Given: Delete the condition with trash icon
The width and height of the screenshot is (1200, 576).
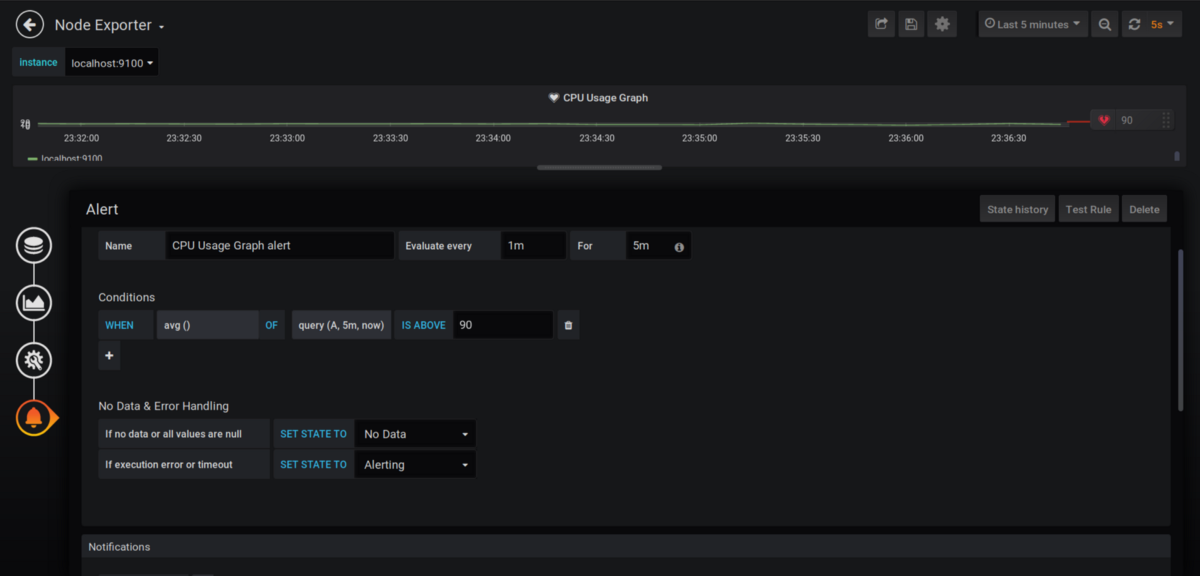Looking at the screenshot, I should click(568, 325).
